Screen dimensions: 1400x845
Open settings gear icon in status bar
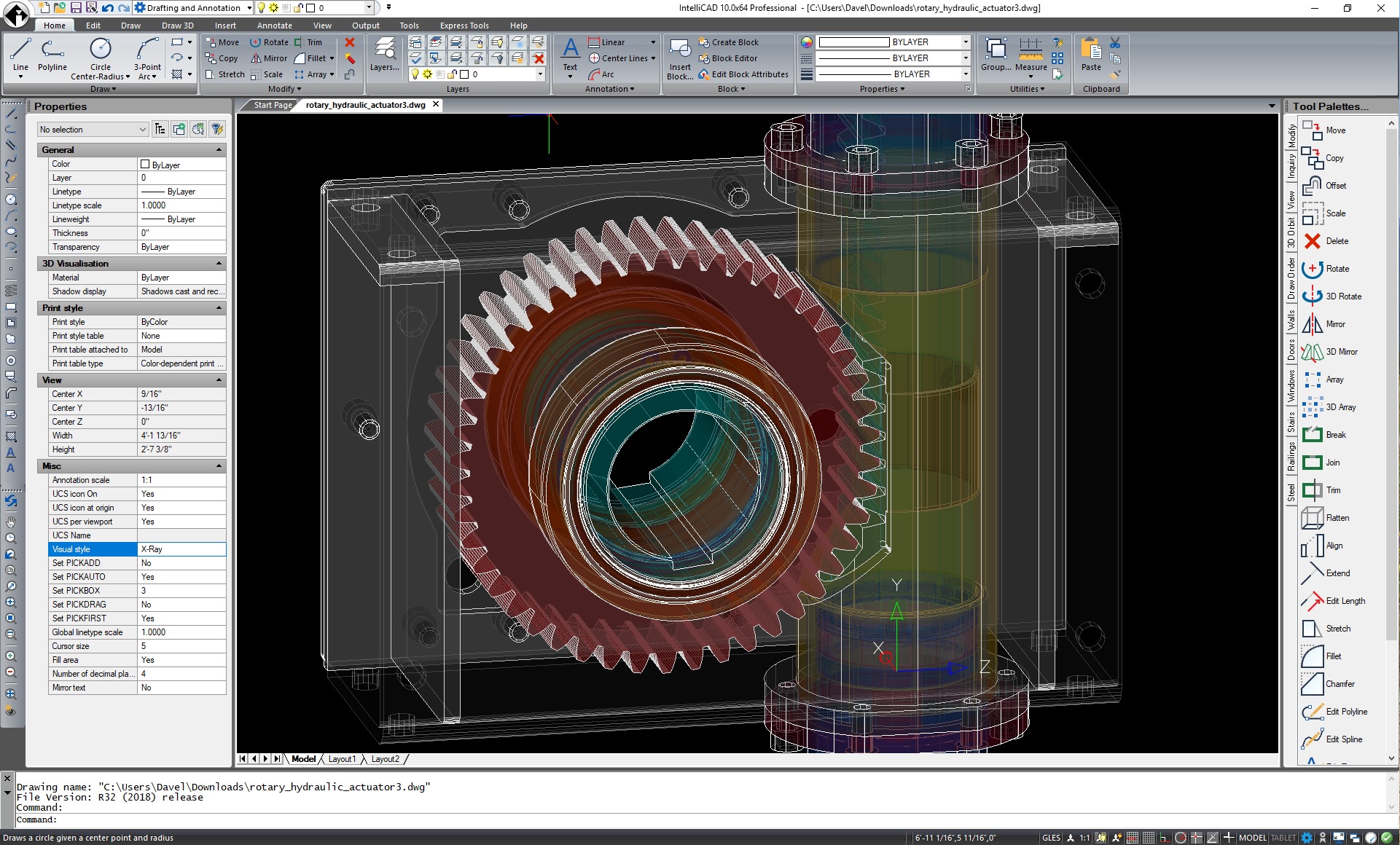tap(1307, 838)
